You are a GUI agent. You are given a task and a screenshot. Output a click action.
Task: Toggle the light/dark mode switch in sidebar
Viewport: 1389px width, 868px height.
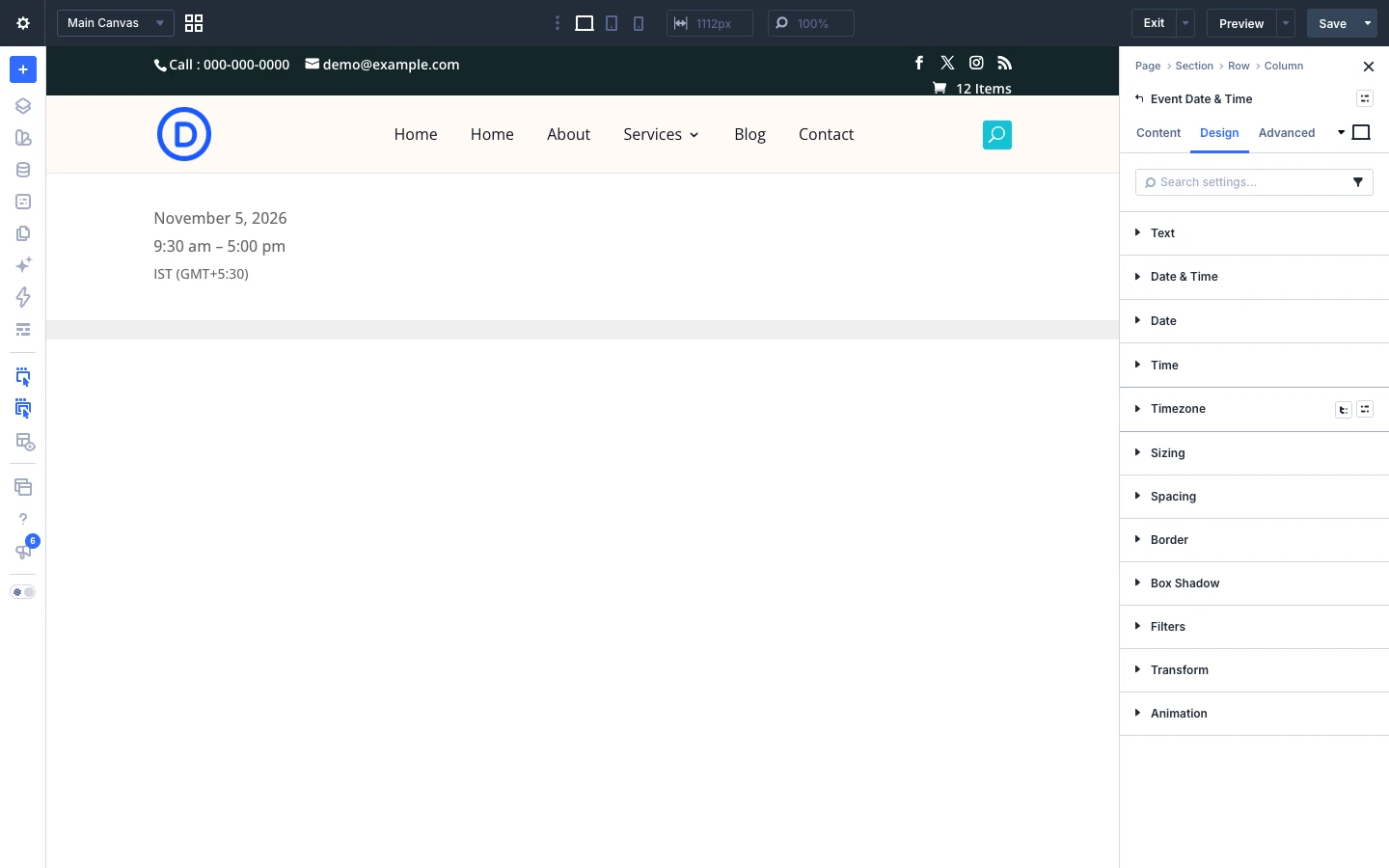(23, 592)
